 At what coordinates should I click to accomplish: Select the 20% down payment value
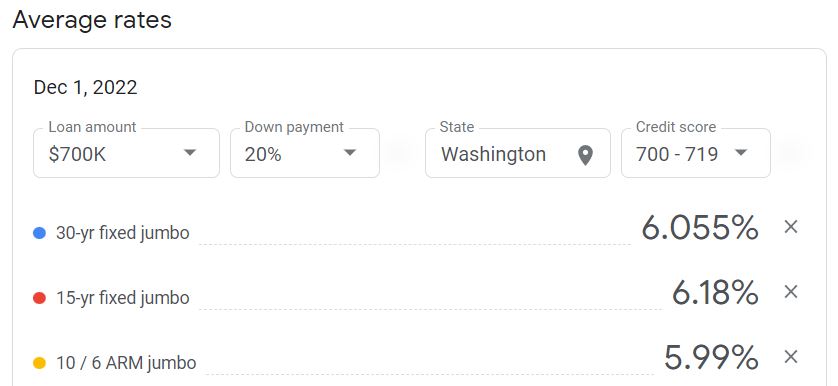click(263, 155)
